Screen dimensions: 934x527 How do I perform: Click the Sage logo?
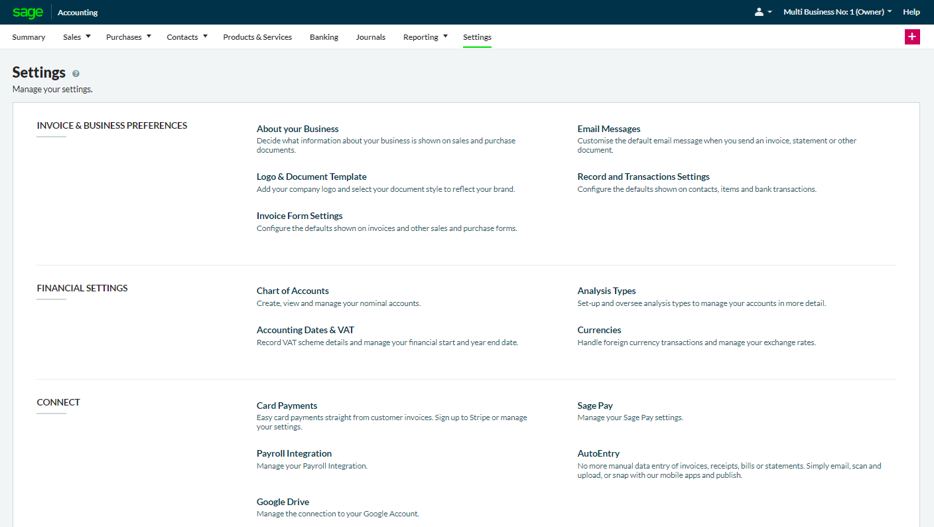point(28,12)
